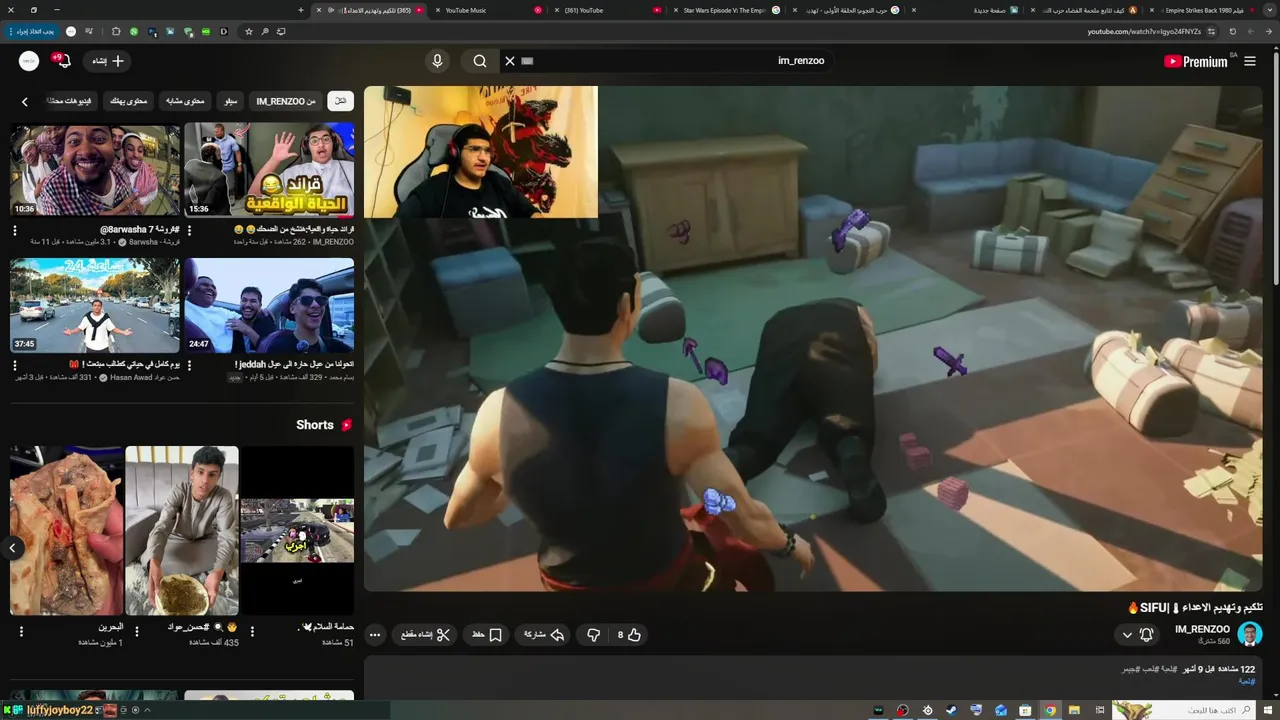Viewport: 1280px width, 720px height.
Task: Open the البحرين food Short thumbnail
Action: (x=67, y=530)
